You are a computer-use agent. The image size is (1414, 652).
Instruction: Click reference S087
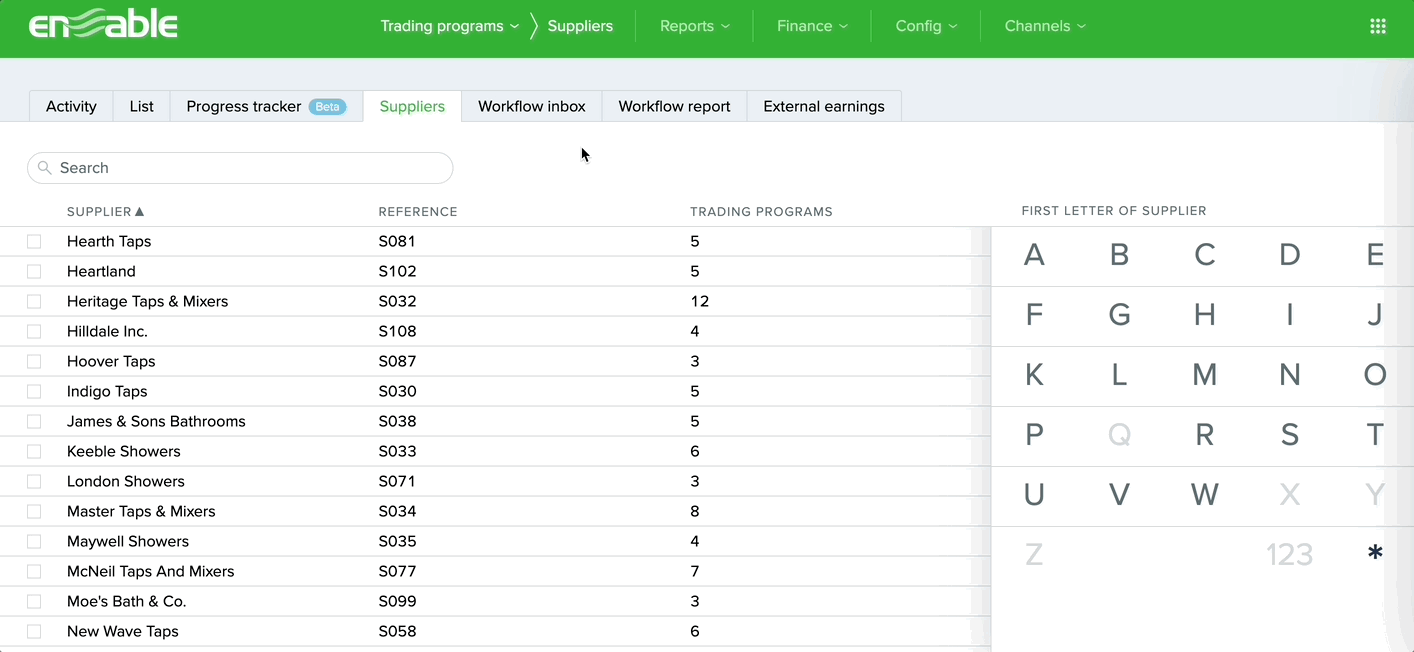tap(397, 361)
